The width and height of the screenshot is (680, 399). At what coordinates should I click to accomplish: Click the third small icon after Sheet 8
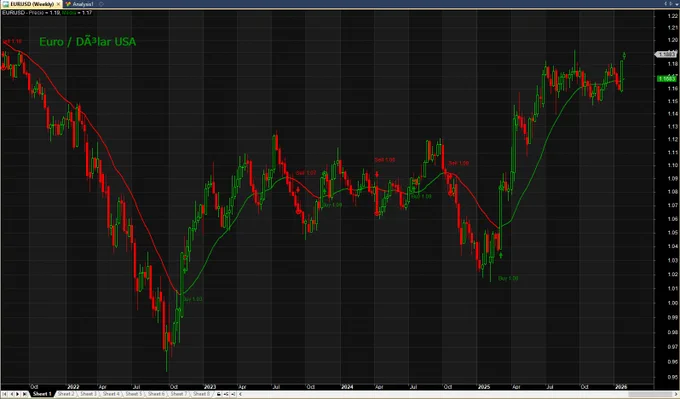pos(233,394)
